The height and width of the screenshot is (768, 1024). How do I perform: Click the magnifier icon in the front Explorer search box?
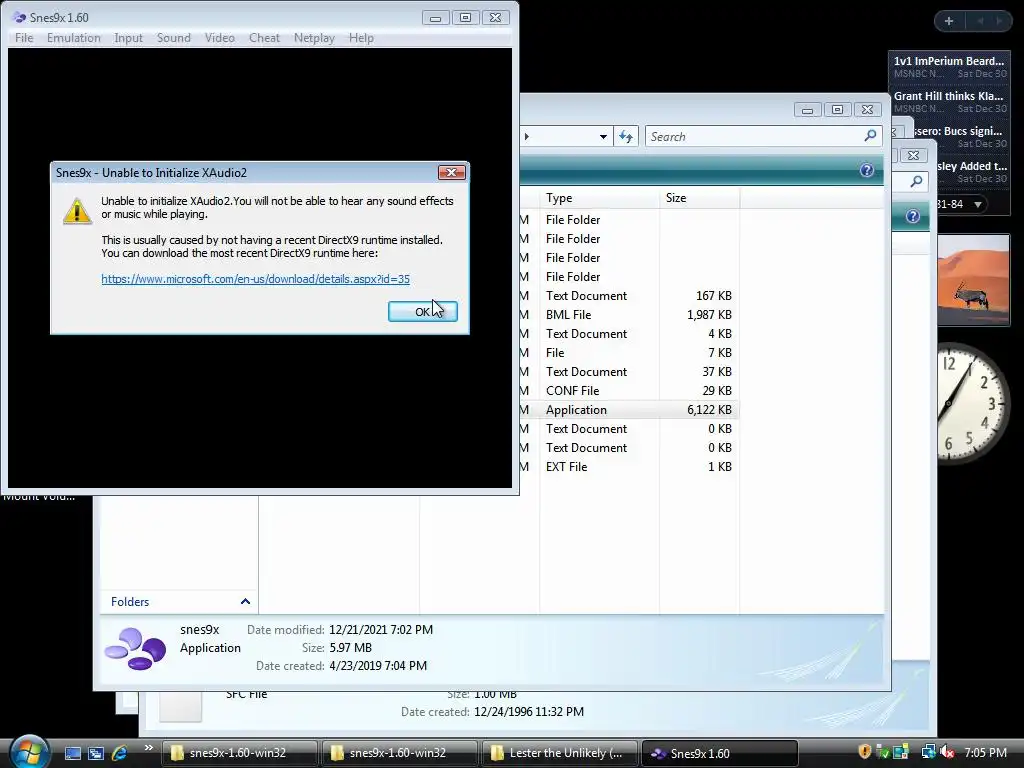click(x=870, y=136)
